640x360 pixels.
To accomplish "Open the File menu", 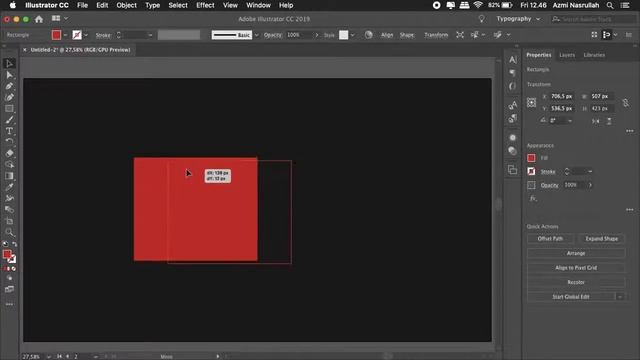I will [x=82, y=5].
